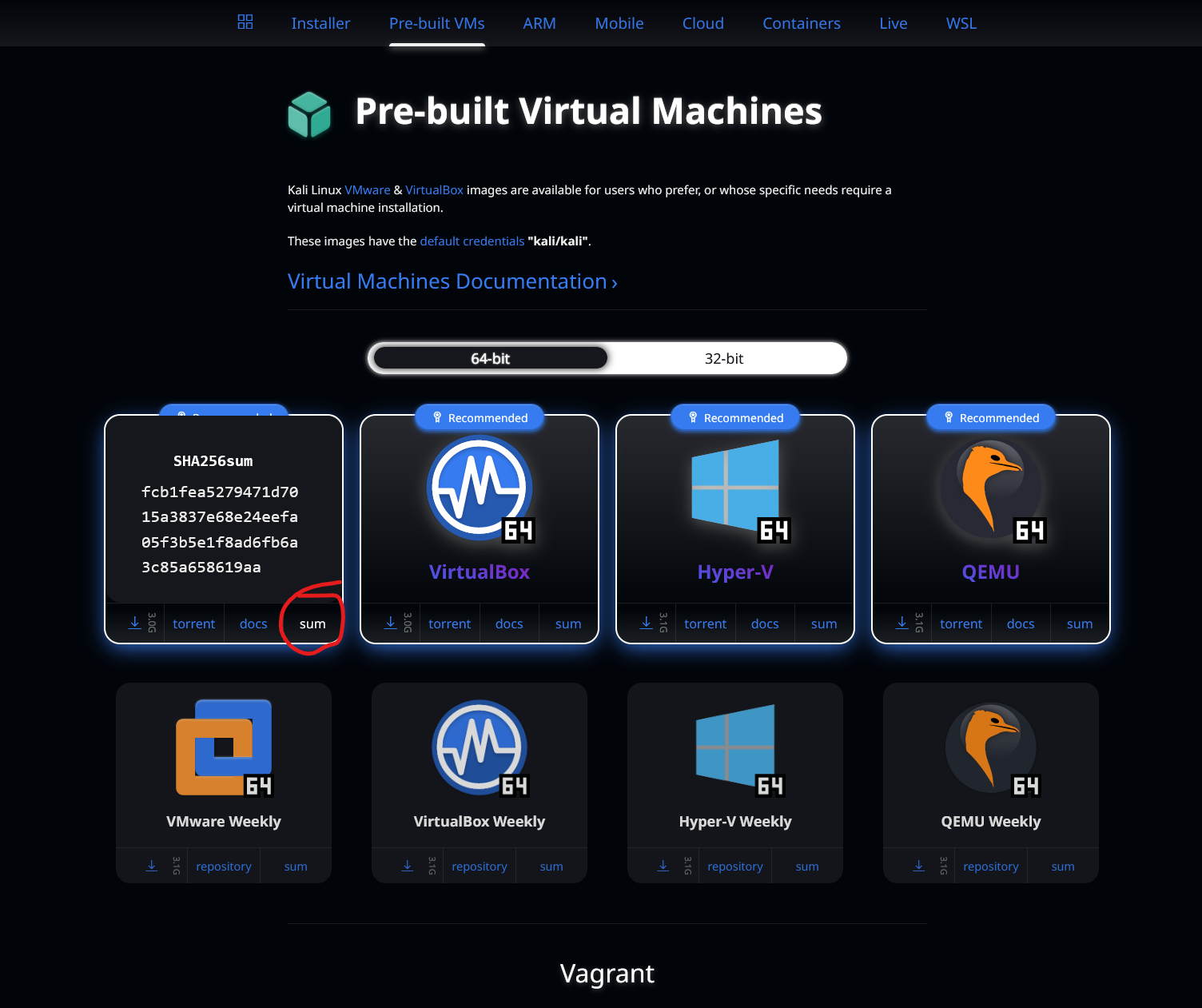The image size is (1202, 1008).
Task: Click the sum button on the SHA256sum card
Action: coord(312,624)
